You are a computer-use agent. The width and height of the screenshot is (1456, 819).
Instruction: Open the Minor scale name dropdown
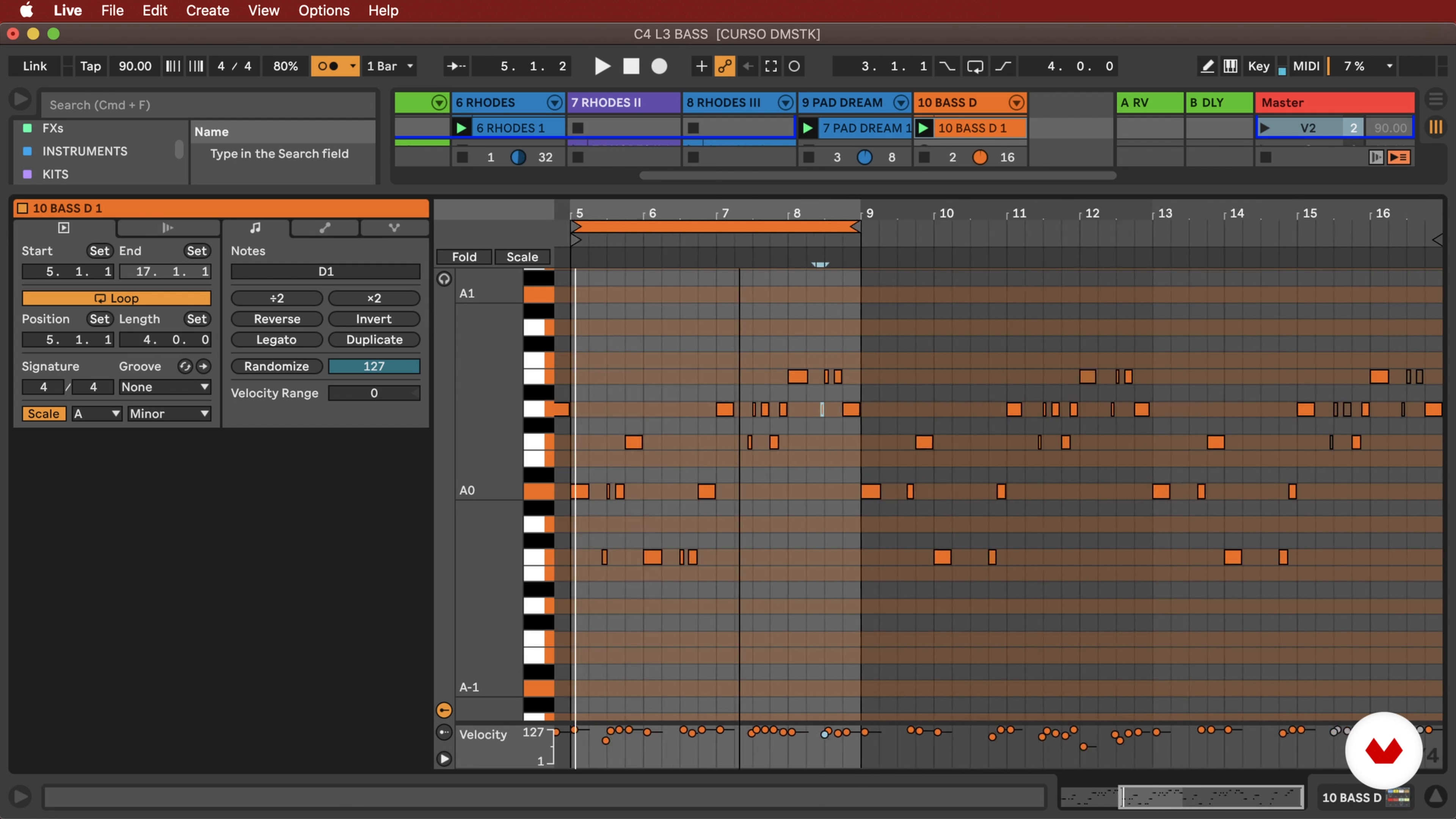(169, 414)
